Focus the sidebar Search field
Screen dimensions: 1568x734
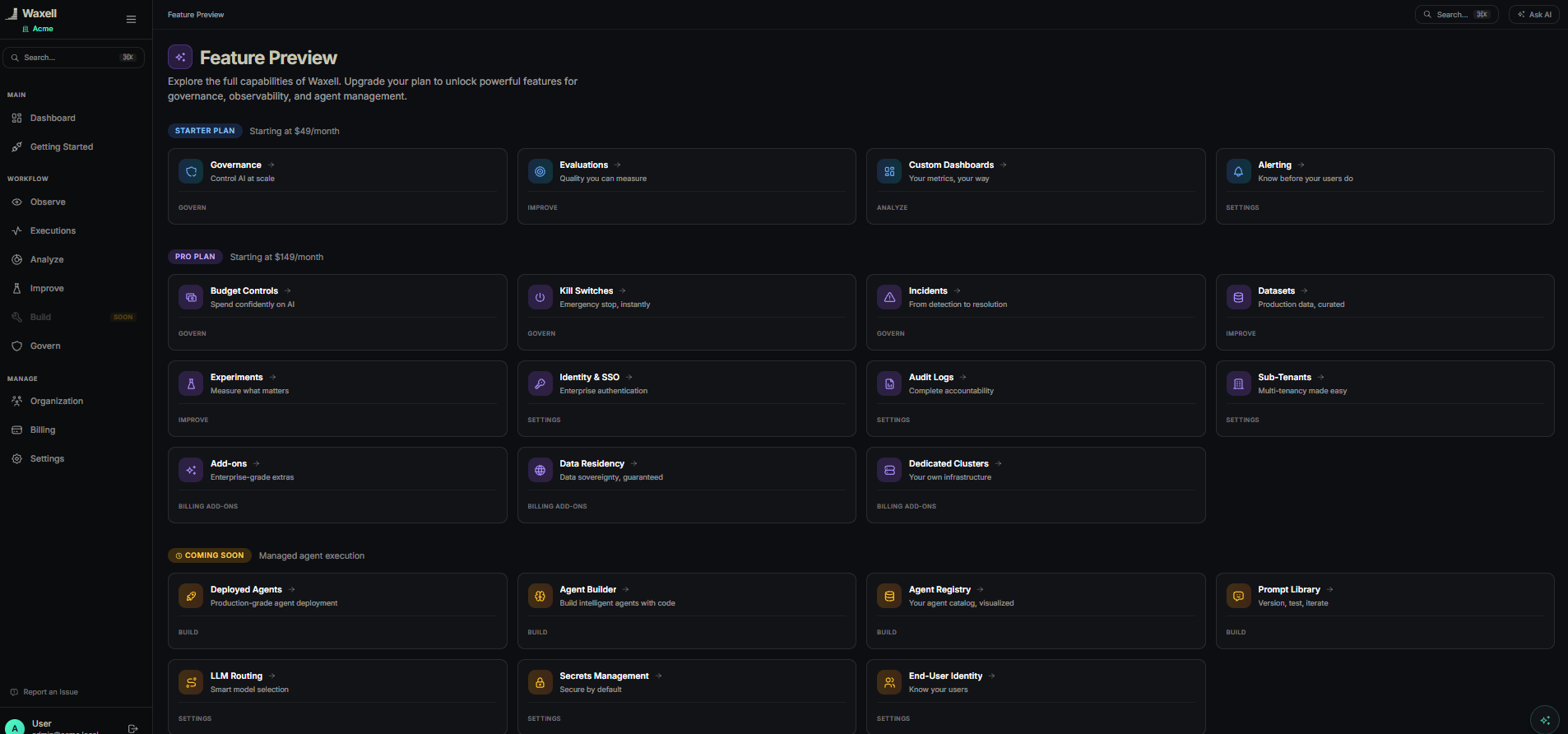pos(74,58)
